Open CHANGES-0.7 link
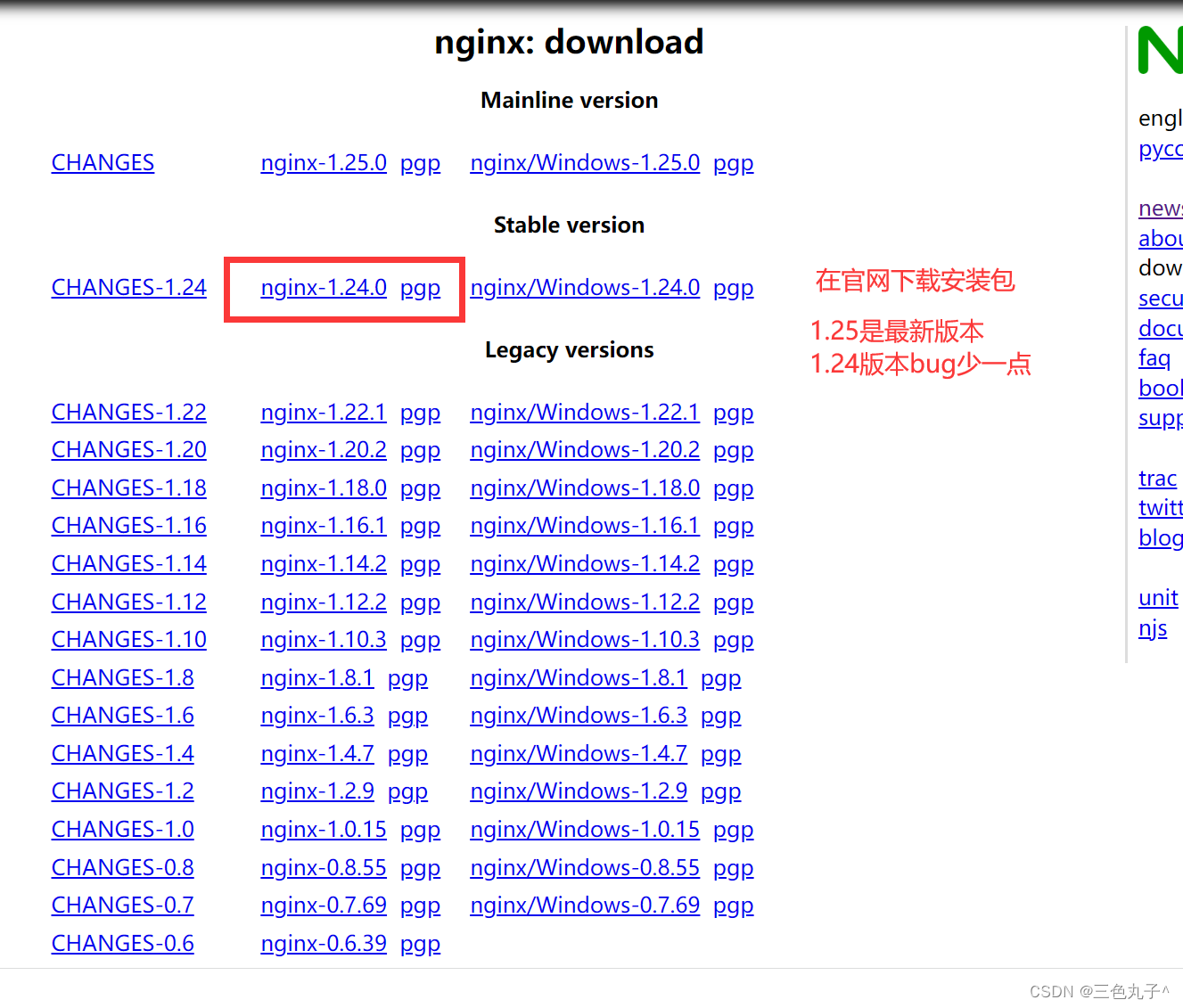The width and height of the screenshot is (1183, 1008). 123,906
